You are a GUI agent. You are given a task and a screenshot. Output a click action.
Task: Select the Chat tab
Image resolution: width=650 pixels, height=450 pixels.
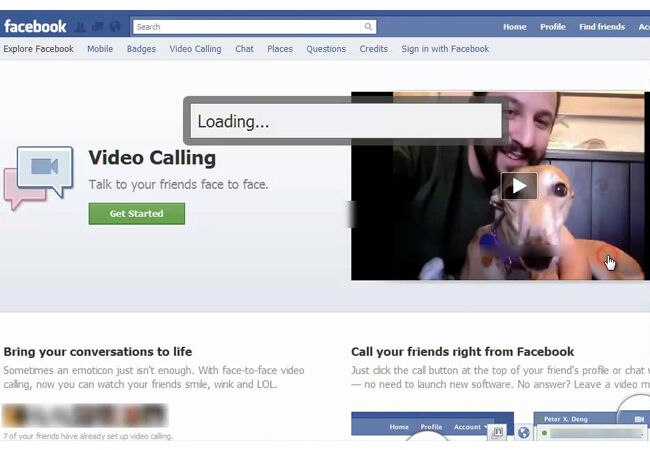tap(244, 49)
